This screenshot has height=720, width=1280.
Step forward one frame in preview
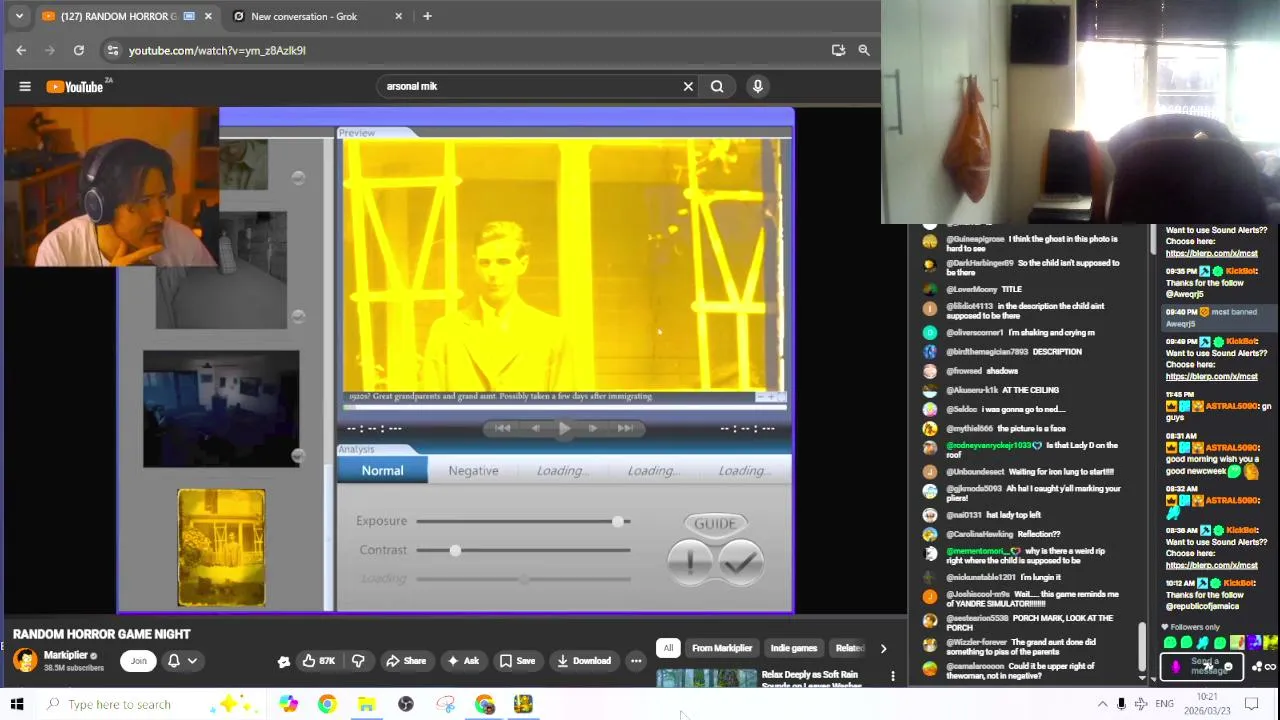point(593,428)
